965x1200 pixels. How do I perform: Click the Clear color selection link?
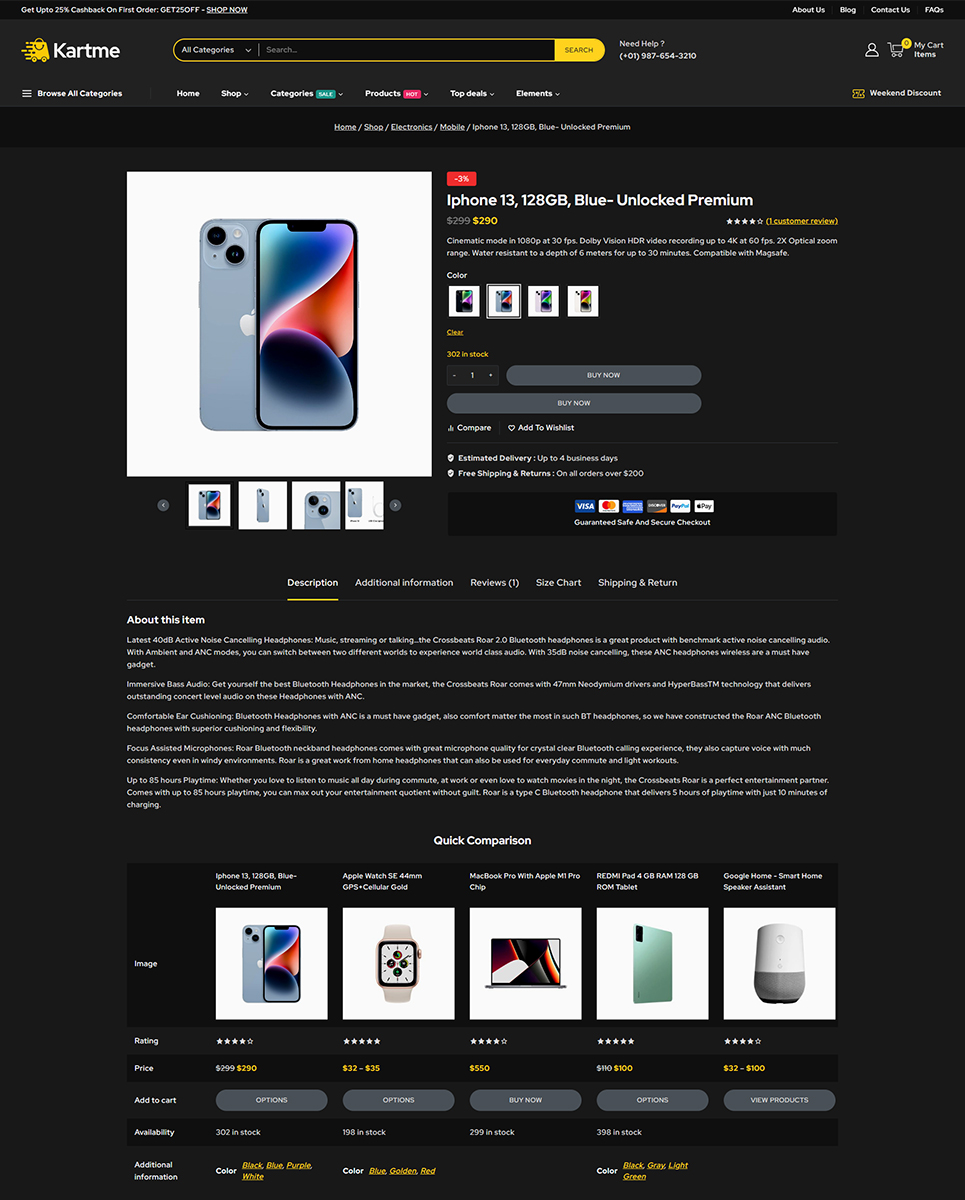click(455, 333)
